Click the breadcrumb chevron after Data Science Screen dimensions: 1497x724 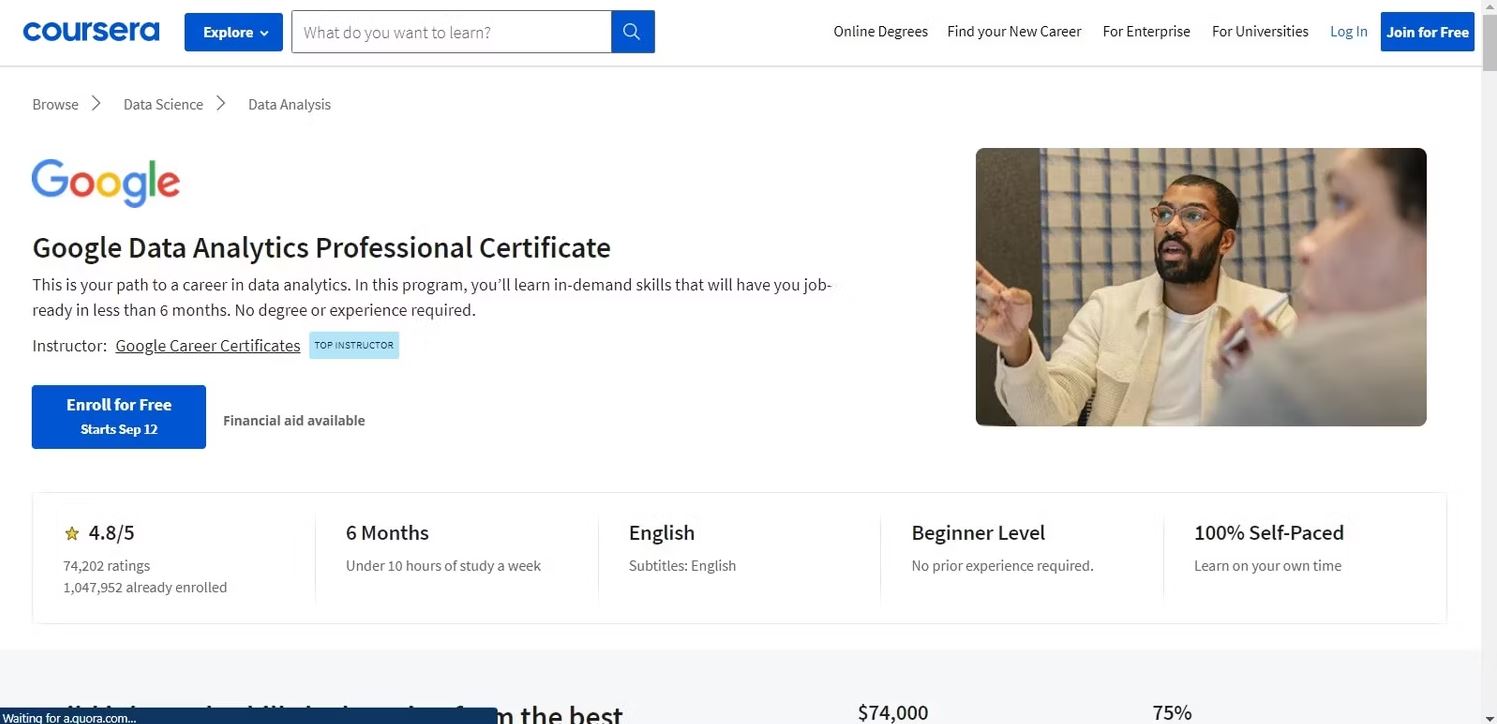[221, 103]
